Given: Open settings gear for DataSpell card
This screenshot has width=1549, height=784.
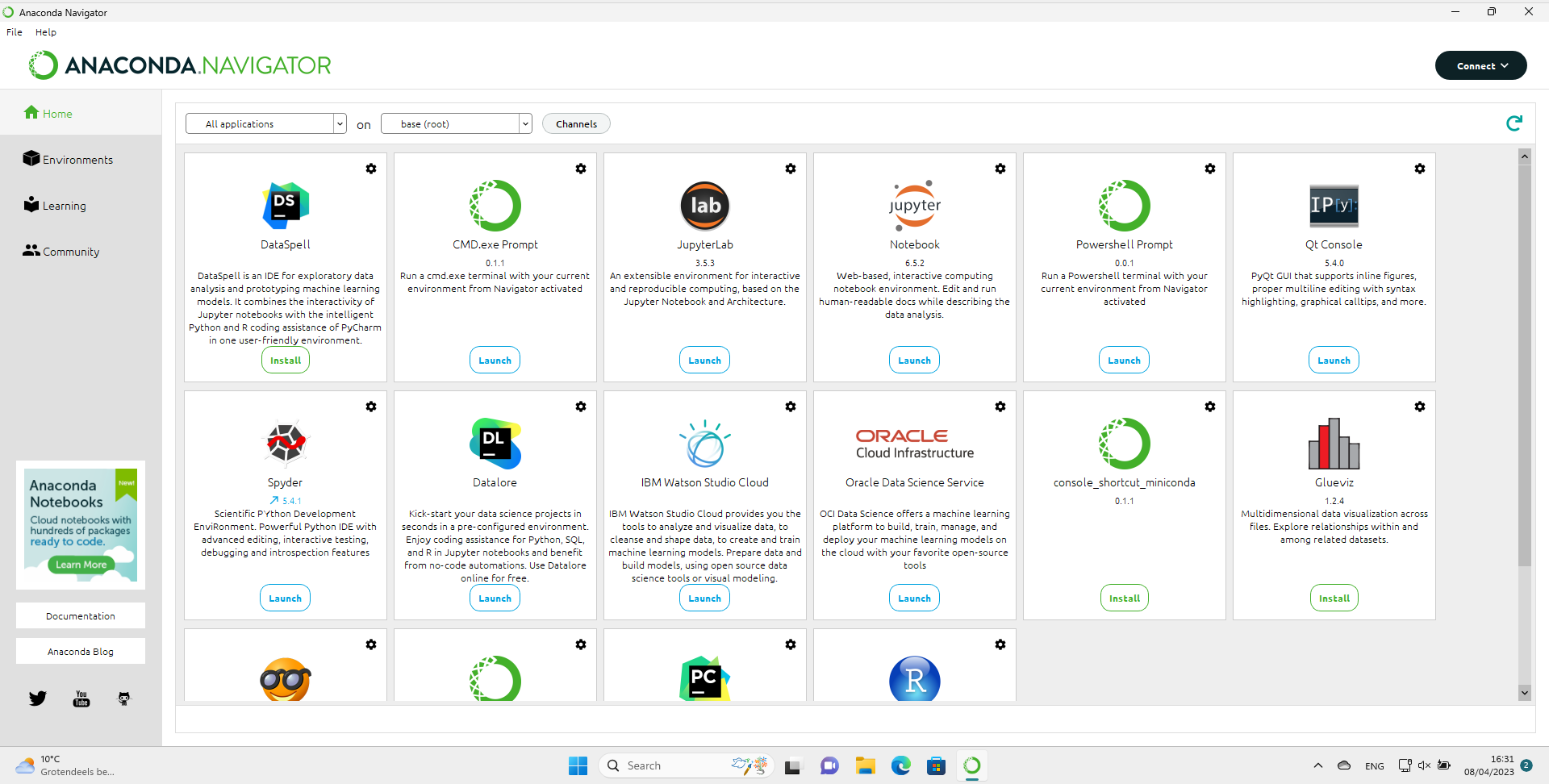Looking at the screenshot, I should 371,169.
